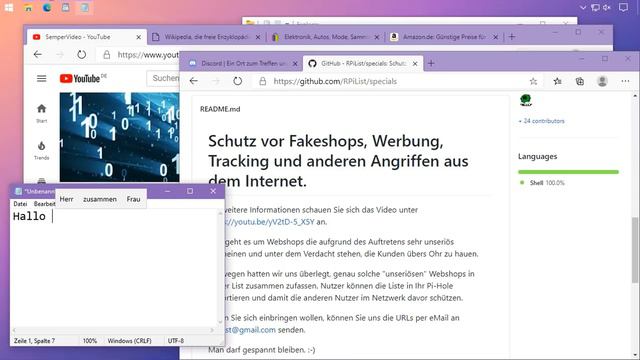Close the Wikipedia tab
This screenshot has height=360, width=640.
pos(258,37)
